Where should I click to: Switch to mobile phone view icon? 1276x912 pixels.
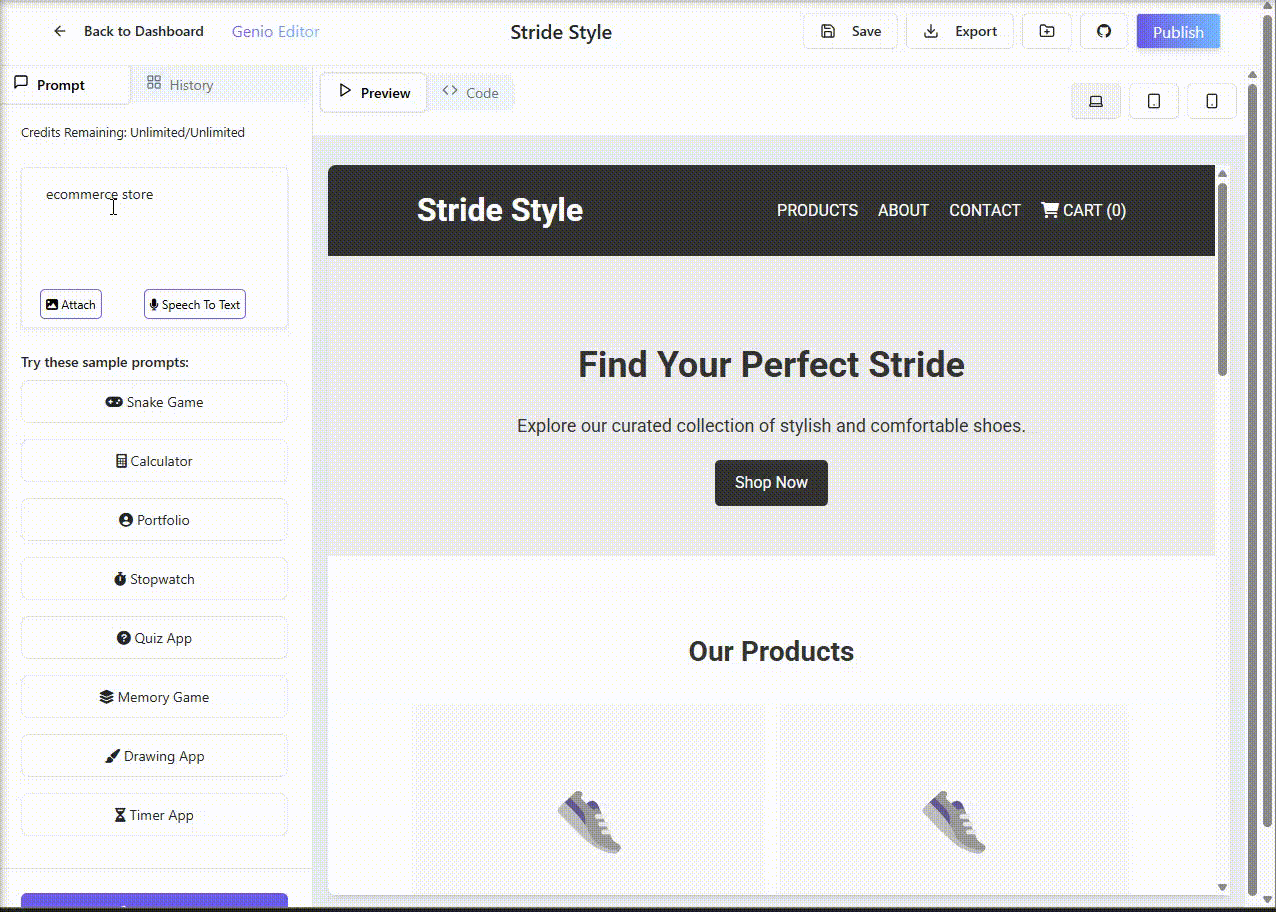[x=1212, y=101]
